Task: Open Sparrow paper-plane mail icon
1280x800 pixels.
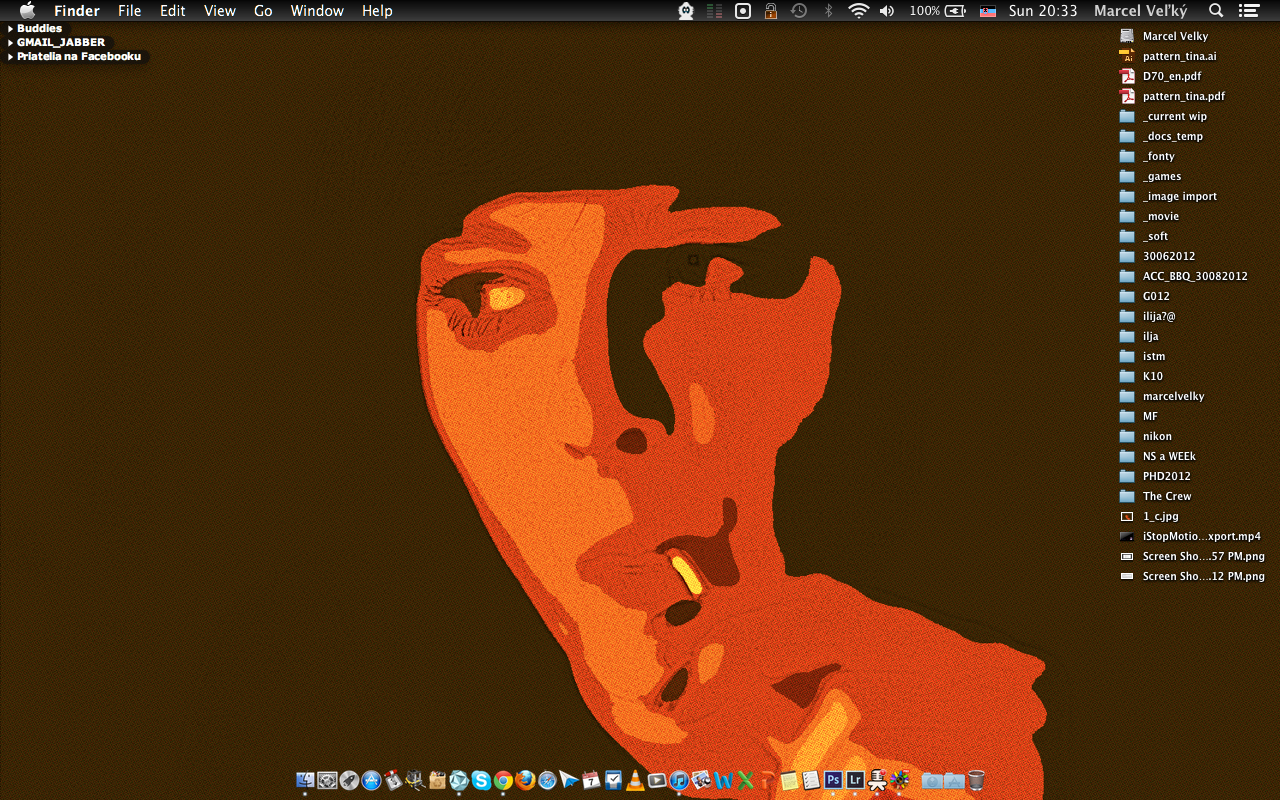Action: 569,780
